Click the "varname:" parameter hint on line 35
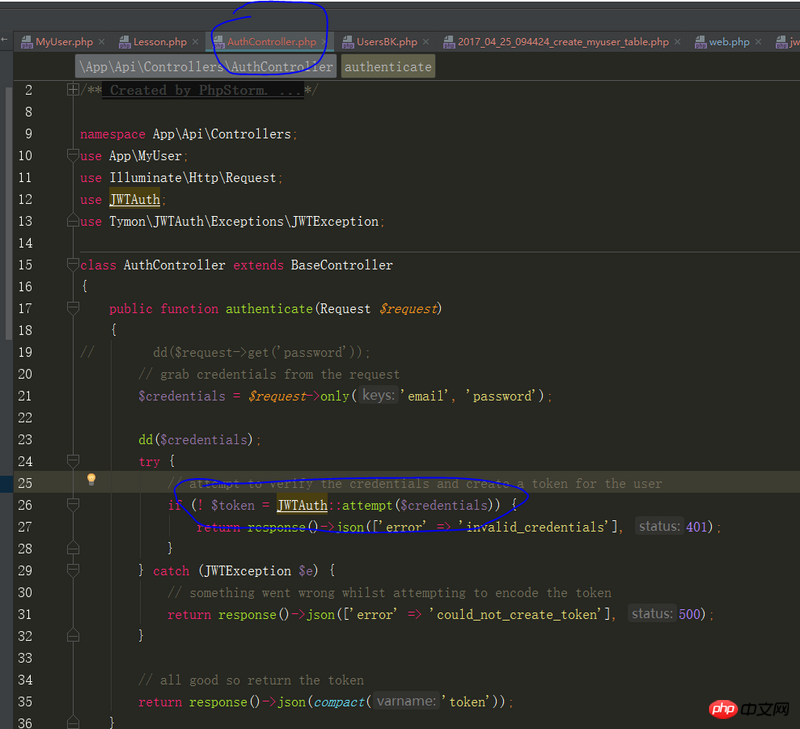The width and height of the screenshot is (800, 729). [407, 701]
